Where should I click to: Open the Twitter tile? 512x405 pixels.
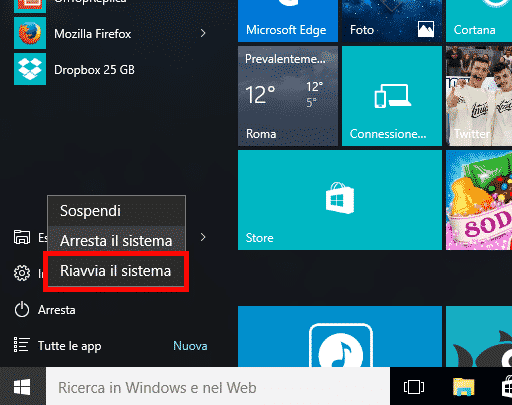click(x=479, y=96)
